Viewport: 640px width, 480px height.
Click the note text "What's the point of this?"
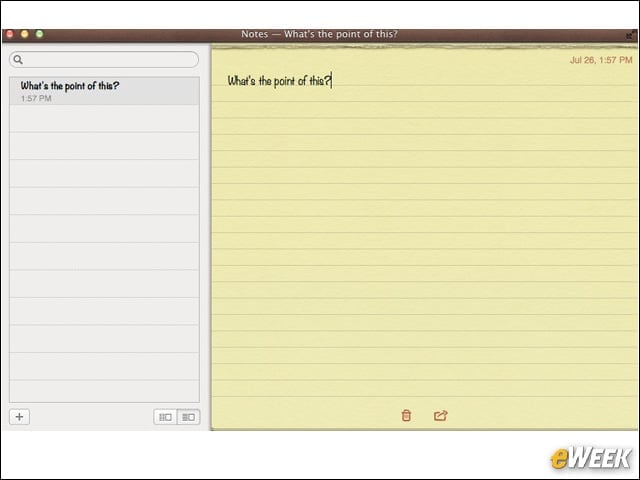point(279,81)
